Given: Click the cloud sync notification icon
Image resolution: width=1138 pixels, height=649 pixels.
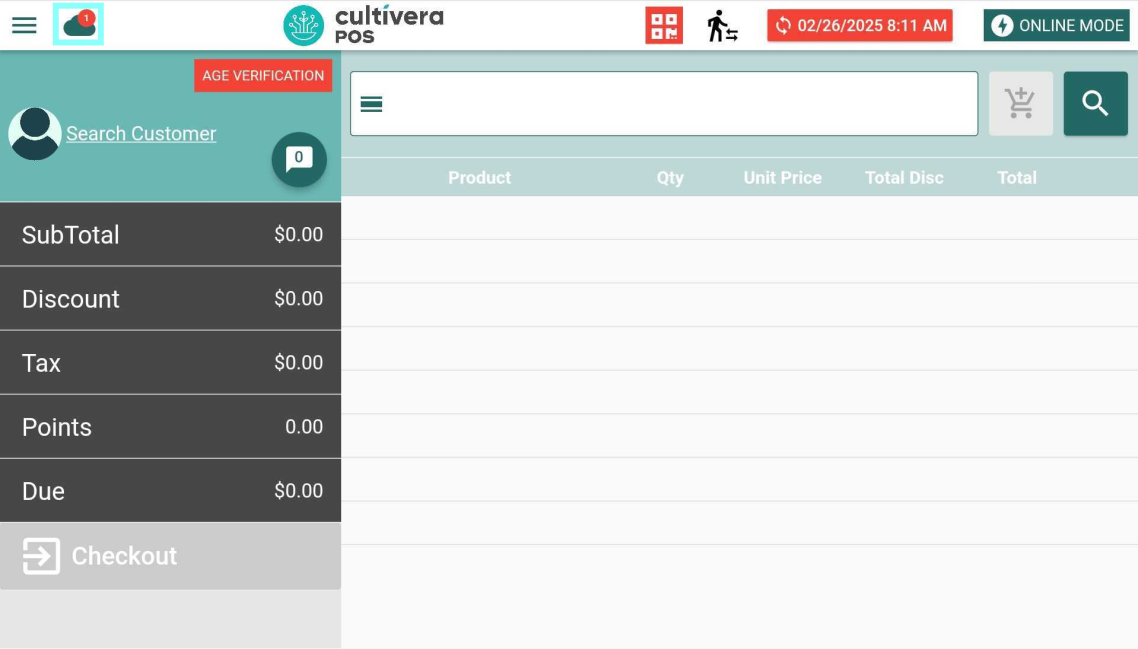Looking at the screenshot, I should click(x=78, y=24).
